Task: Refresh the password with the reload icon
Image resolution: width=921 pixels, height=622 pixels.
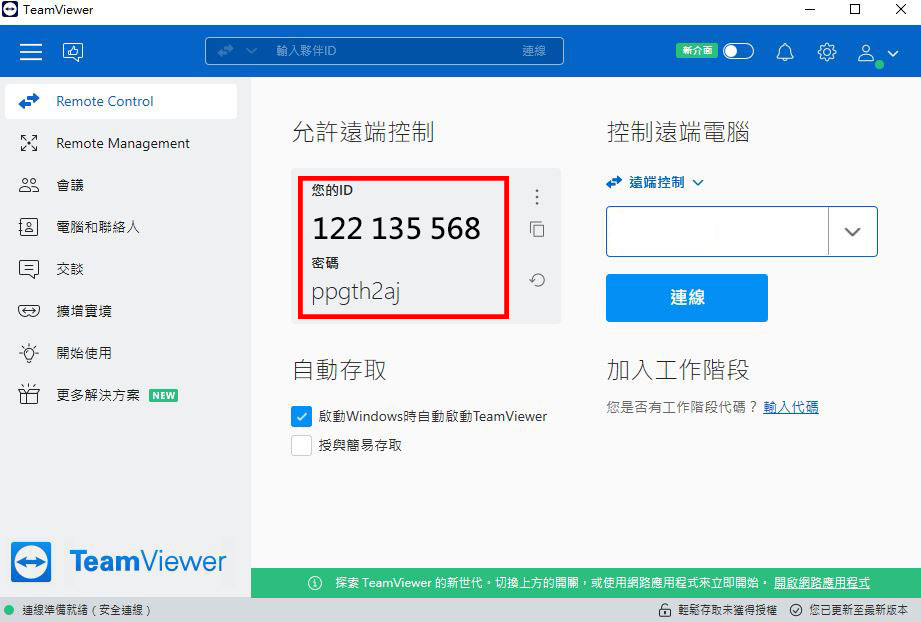Action: point(537,280)
